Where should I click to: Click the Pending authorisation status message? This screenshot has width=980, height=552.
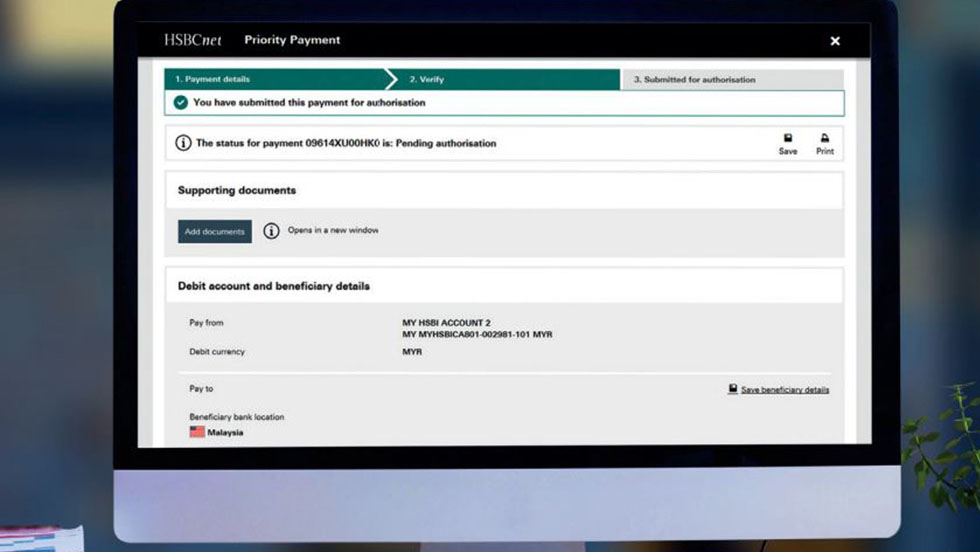point(345,143)
